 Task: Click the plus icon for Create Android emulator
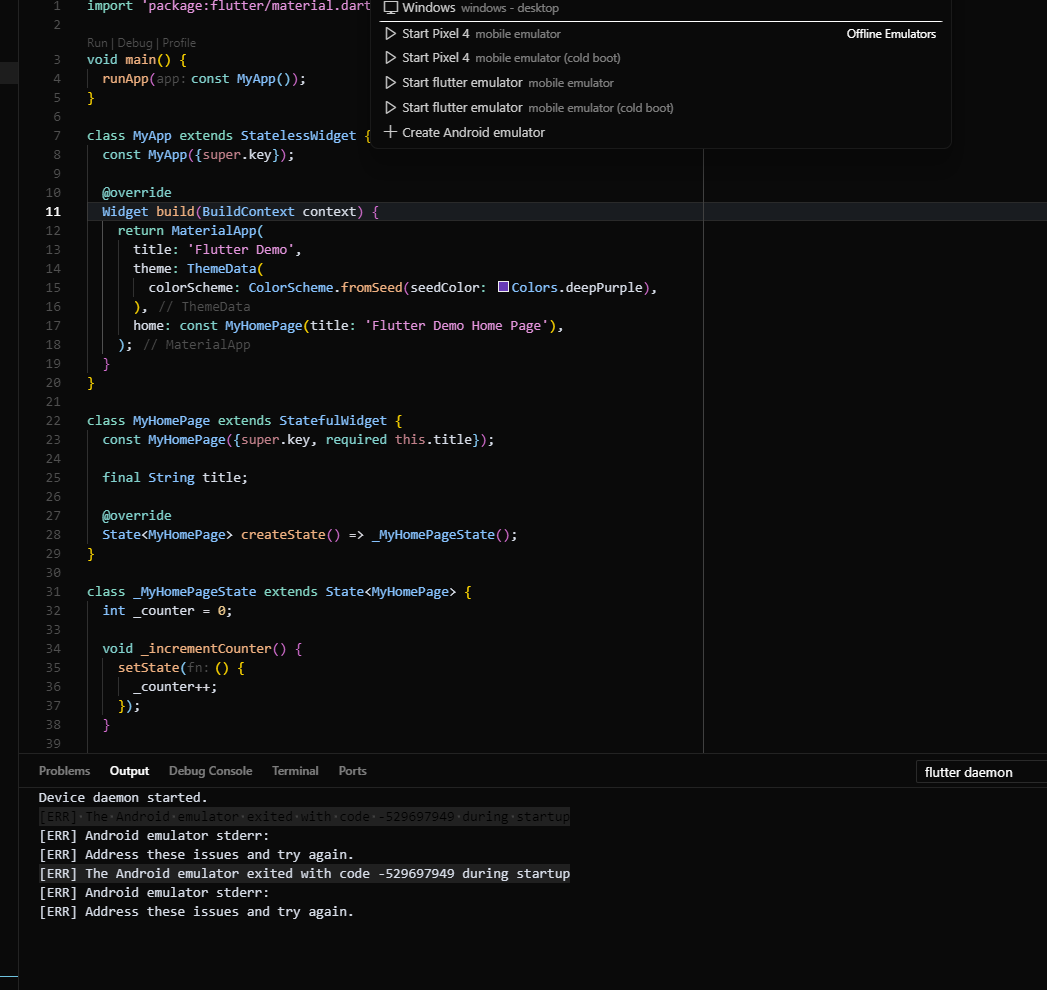pos(391,132)
